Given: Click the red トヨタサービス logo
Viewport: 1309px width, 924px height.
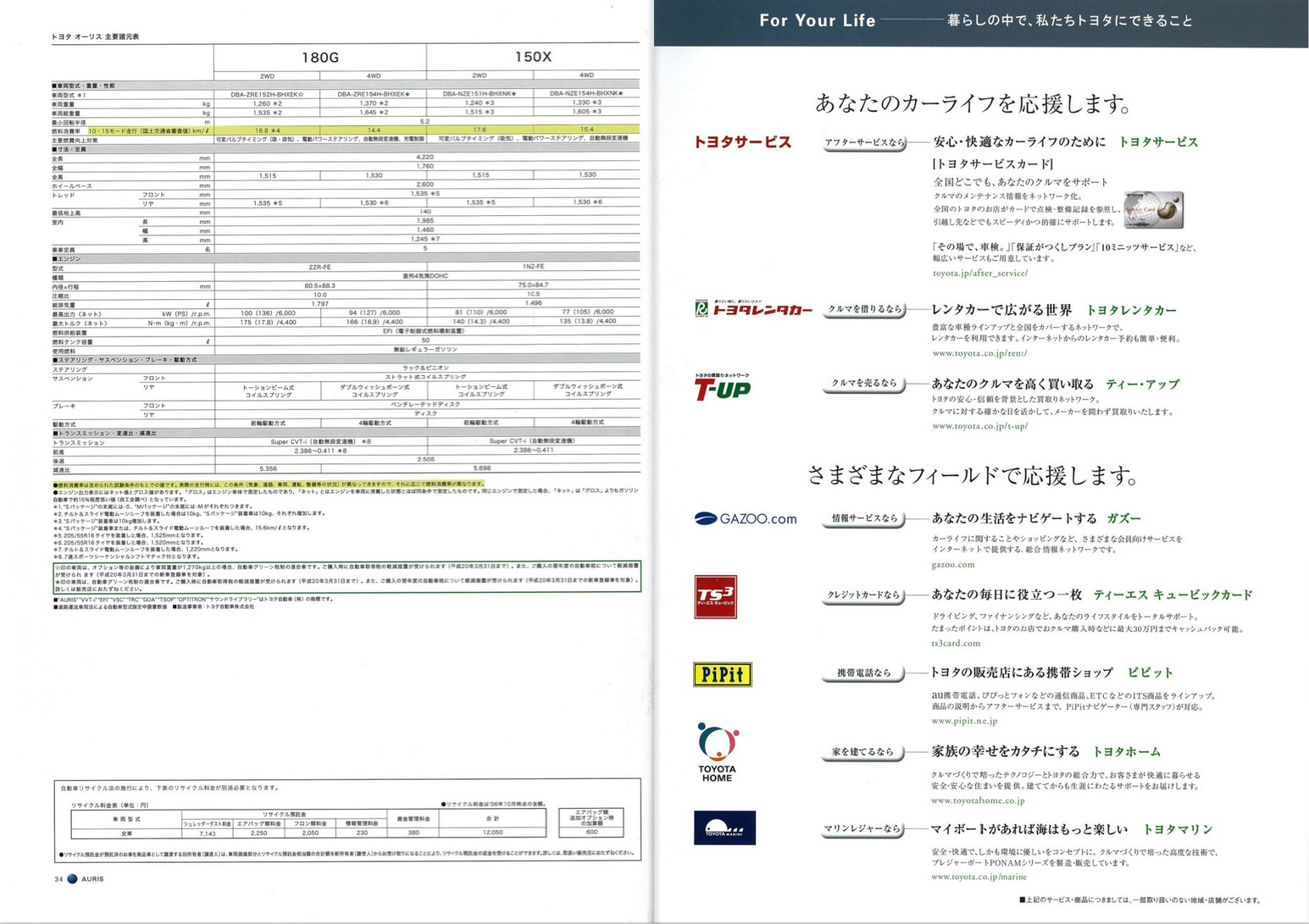Looking at the screenshot, I should click(x=742, y=142).
